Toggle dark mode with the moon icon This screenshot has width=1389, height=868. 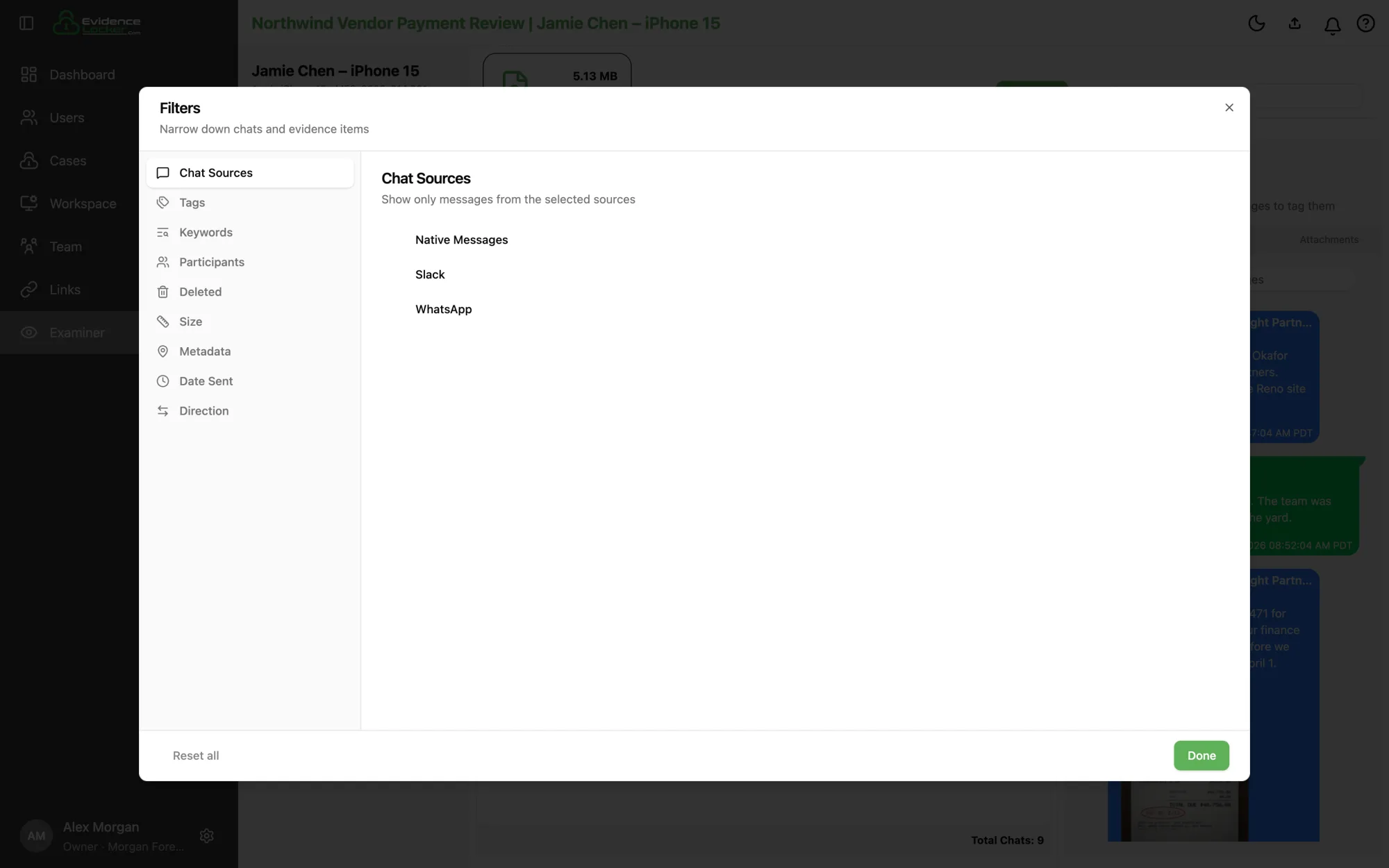(1256, 24)
